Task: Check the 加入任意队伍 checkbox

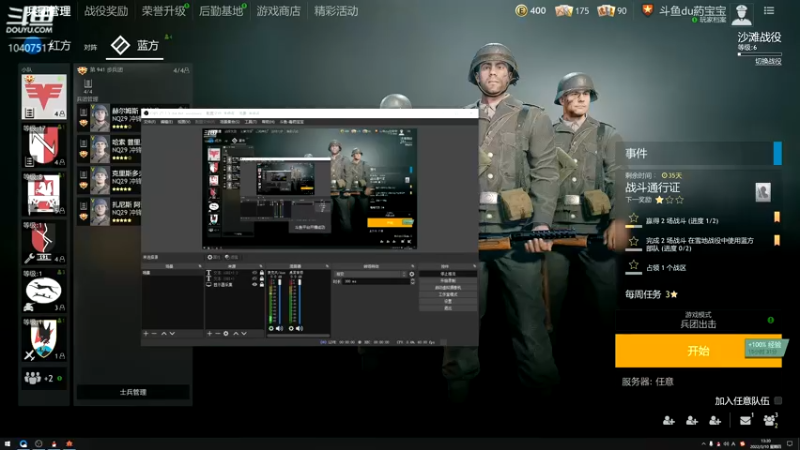Action: [x=778, y=401]
